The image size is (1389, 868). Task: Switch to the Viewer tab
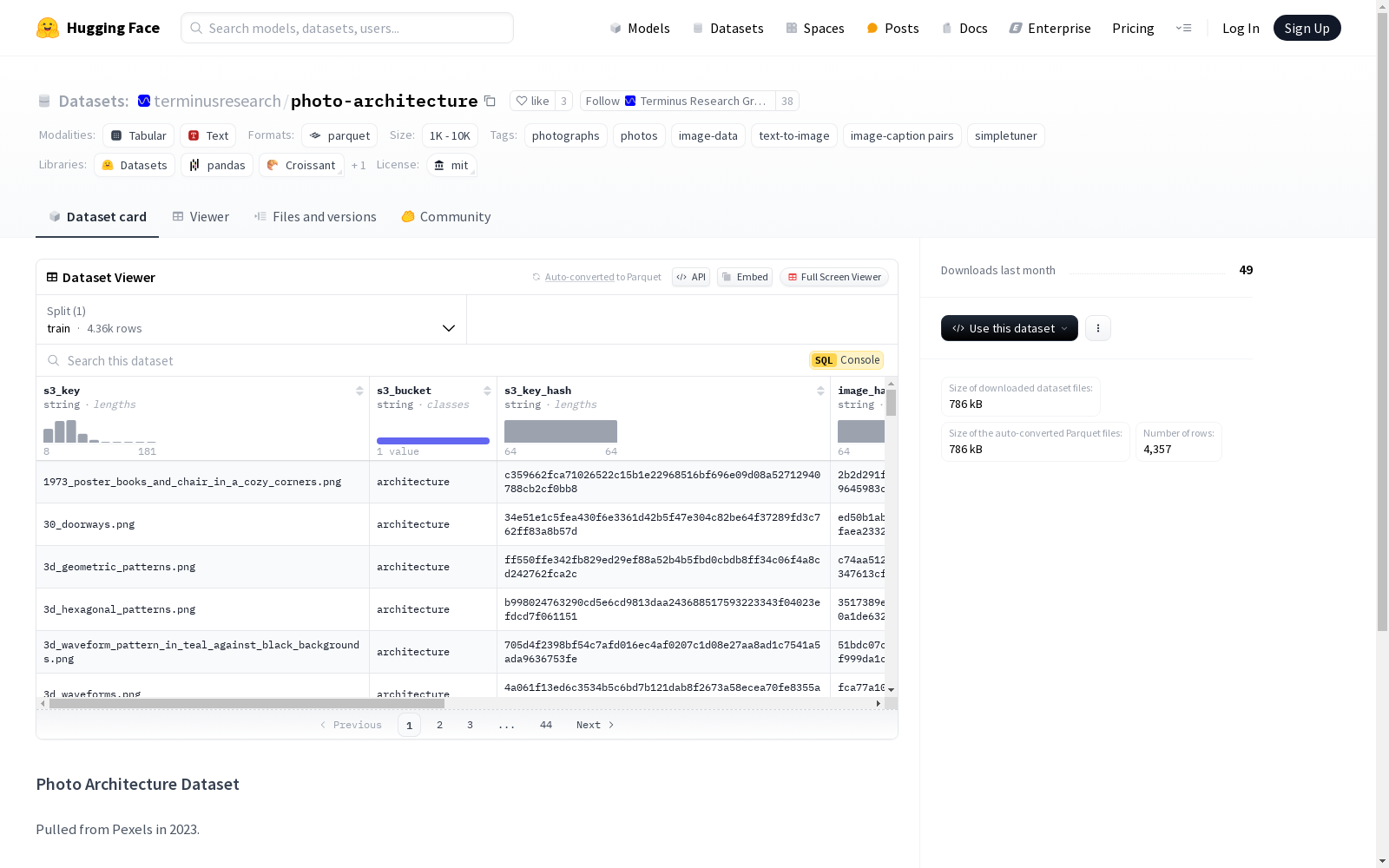click(x=201, y=217)
